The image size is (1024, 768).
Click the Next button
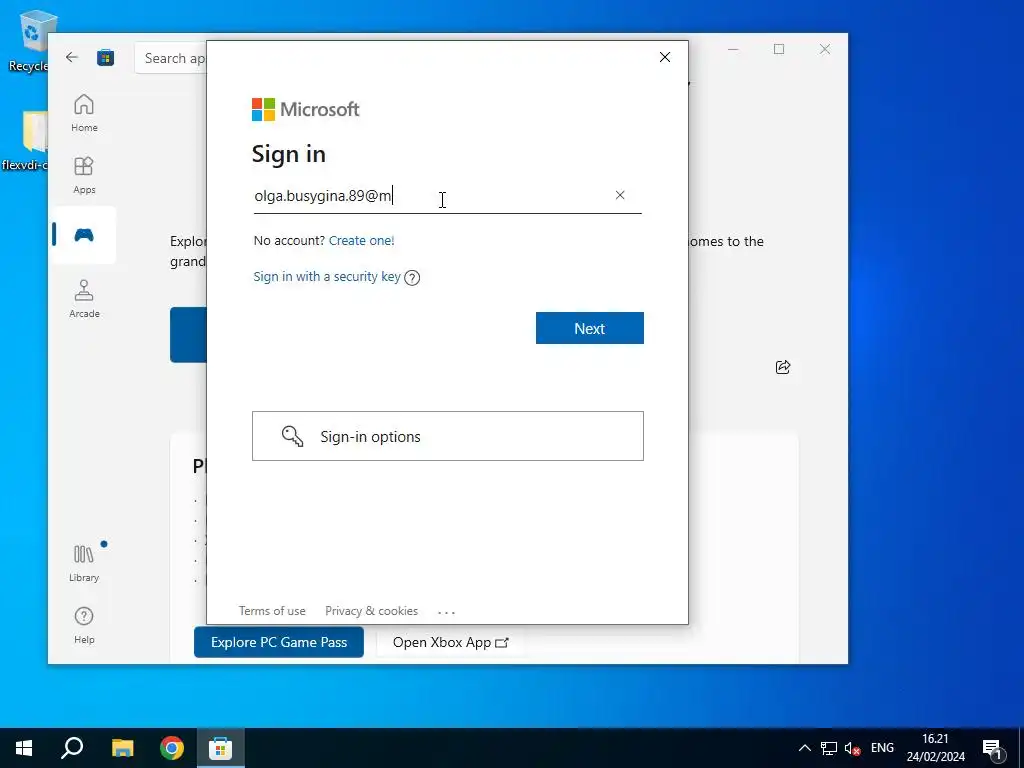coord(590,328)
